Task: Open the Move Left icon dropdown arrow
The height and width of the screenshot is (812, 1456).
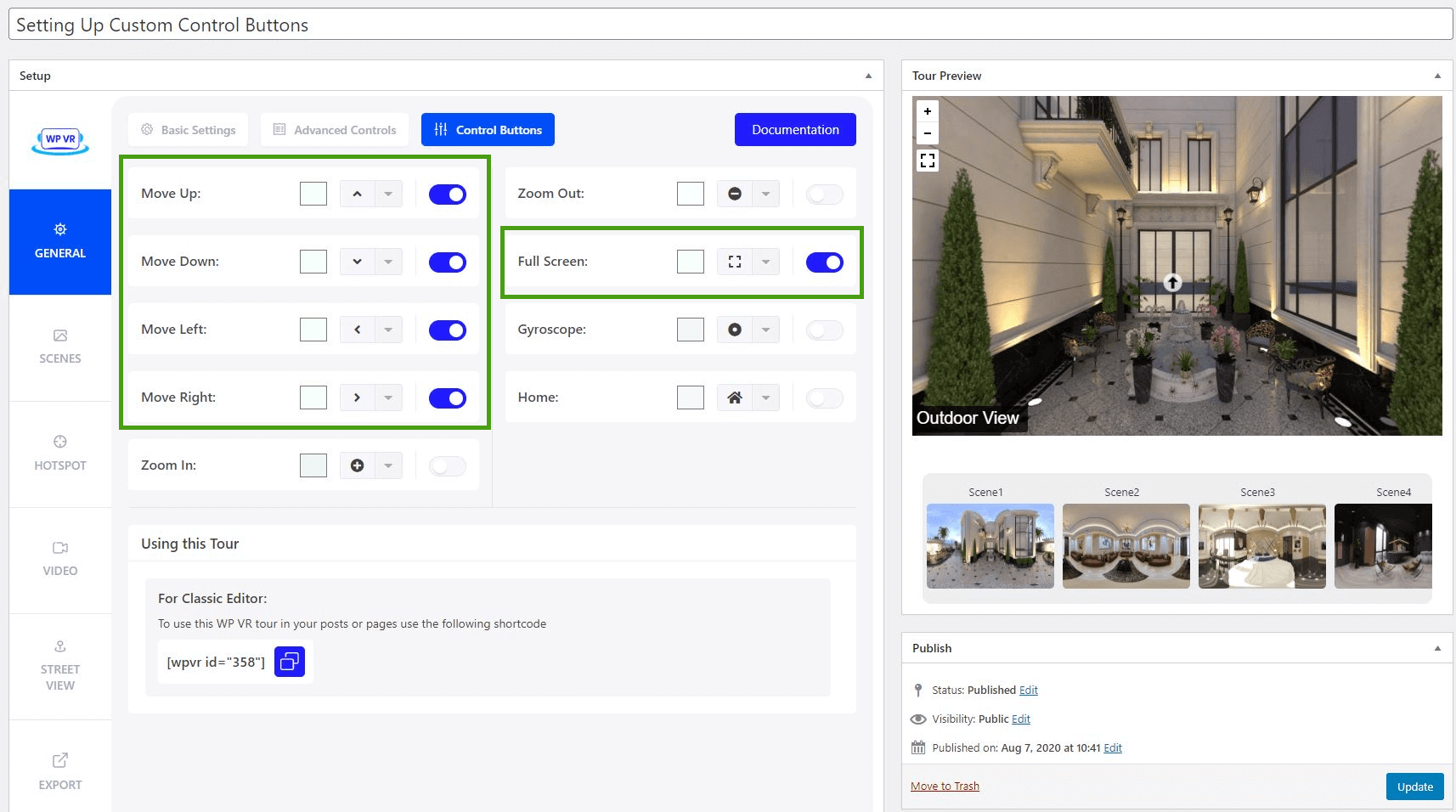Action: coord(388,330)
